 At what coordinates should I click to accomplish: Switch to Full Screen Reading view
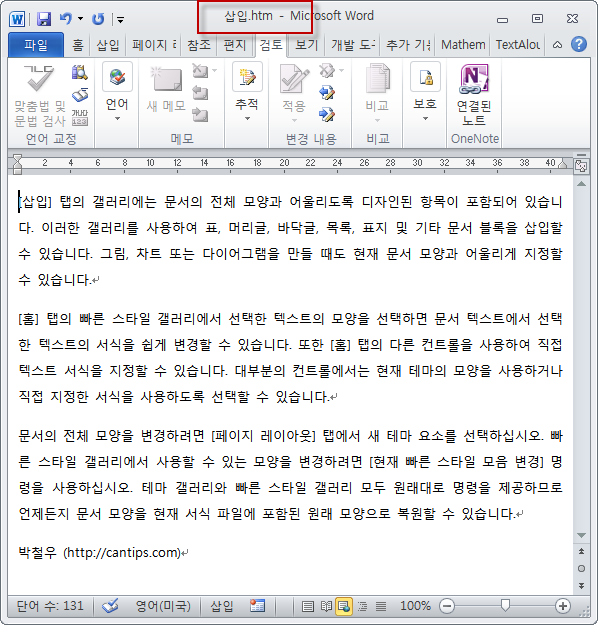click(326, 606)
